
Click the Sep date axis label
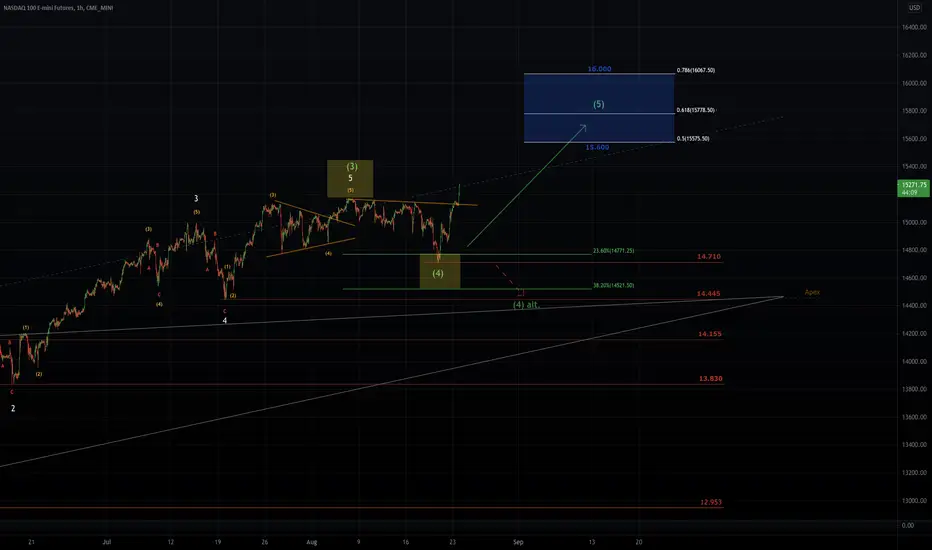tap(518, 542)
